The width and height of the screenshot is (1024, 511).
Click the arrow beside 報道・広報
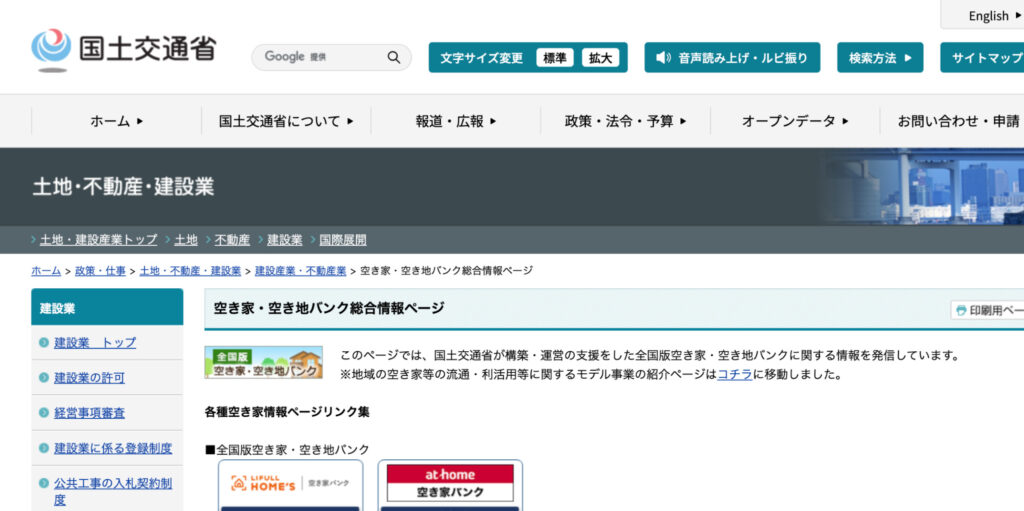[x=493, y=121]
